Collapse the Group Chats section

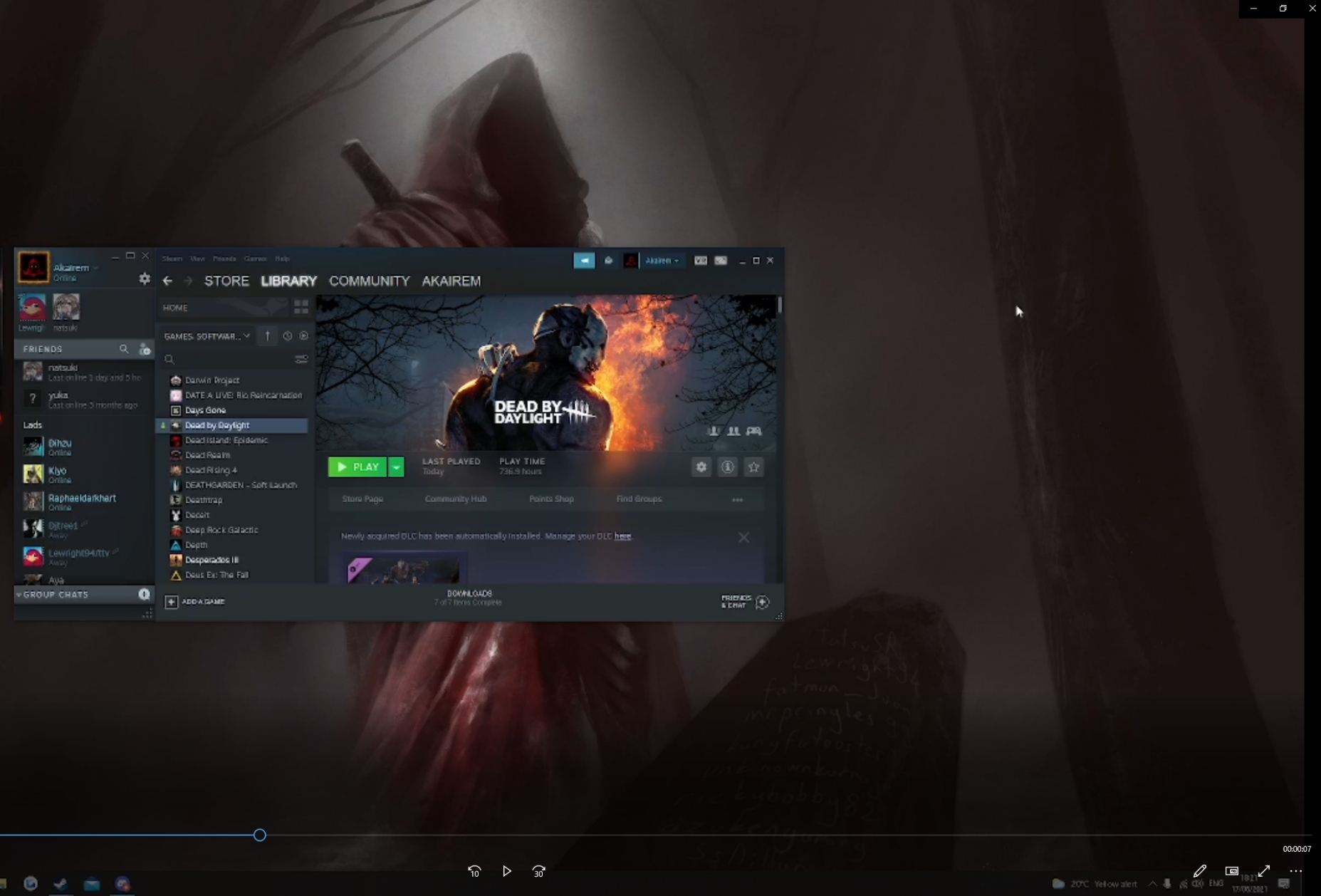(x=19, y=594)
